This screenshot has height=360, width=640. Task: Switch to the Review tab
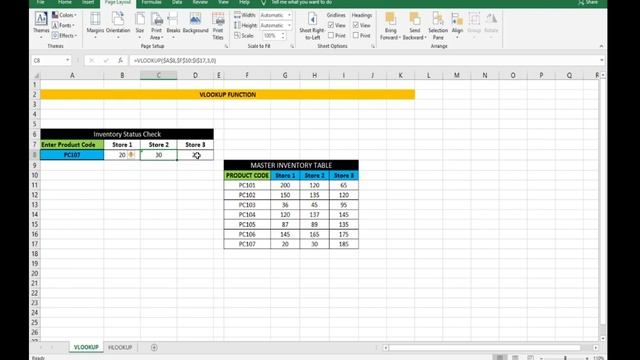[200, 2]
